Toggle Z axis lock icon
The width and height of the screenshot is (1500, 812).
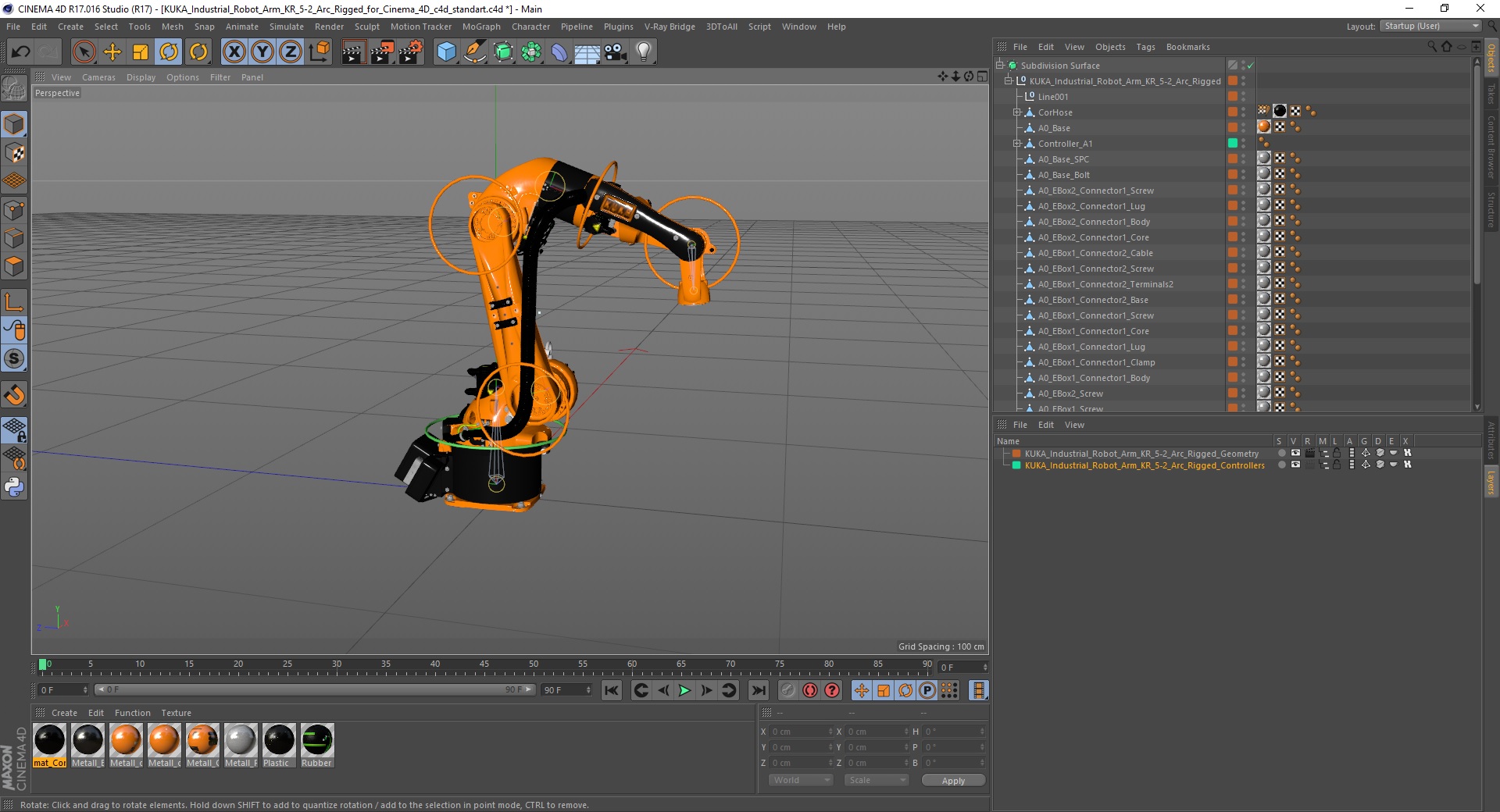pos(291,52)
